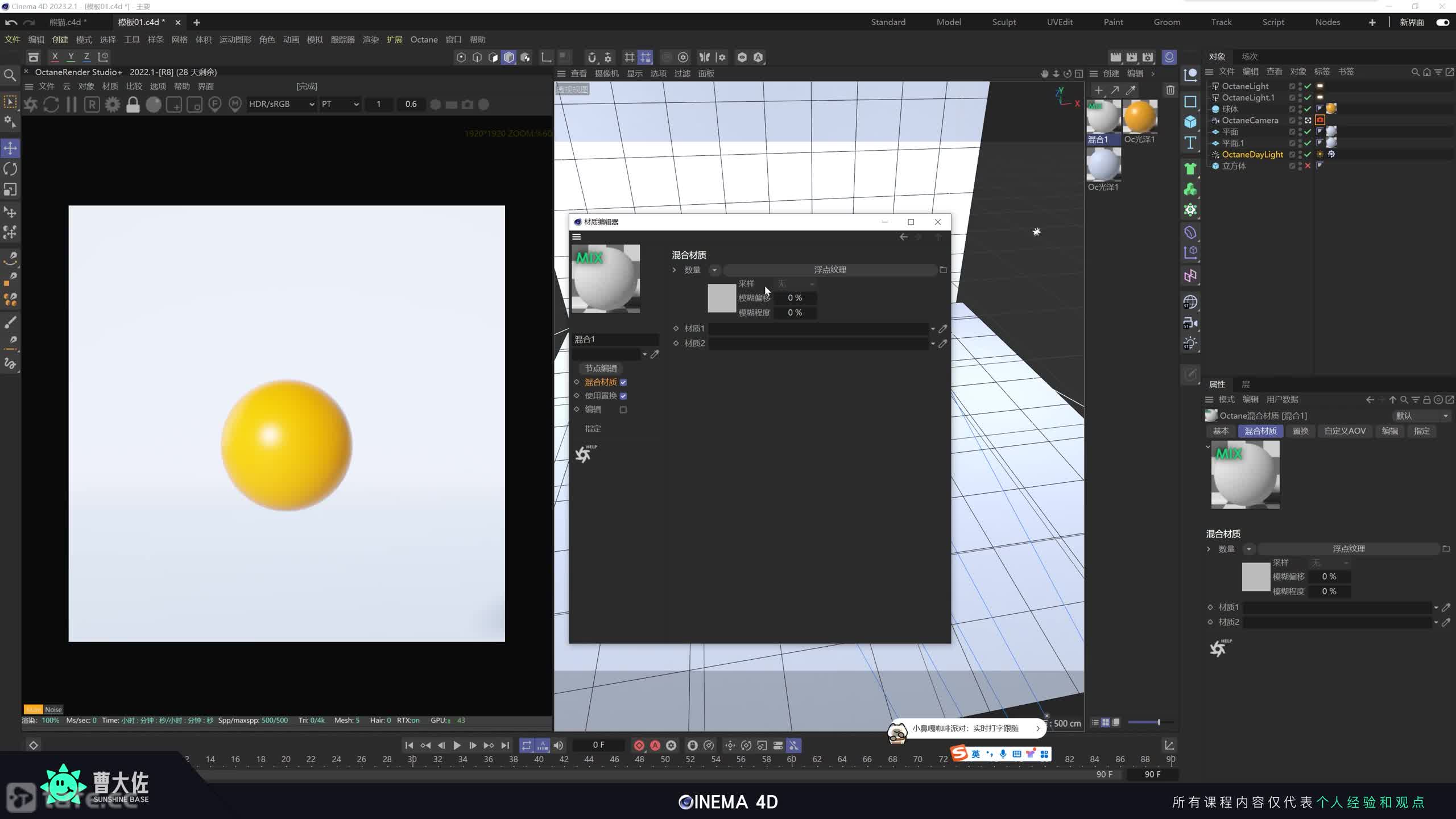Screen dimensions: 1456x819
Task: Select the Move tool in left toolbar
Action: [10, 148]
